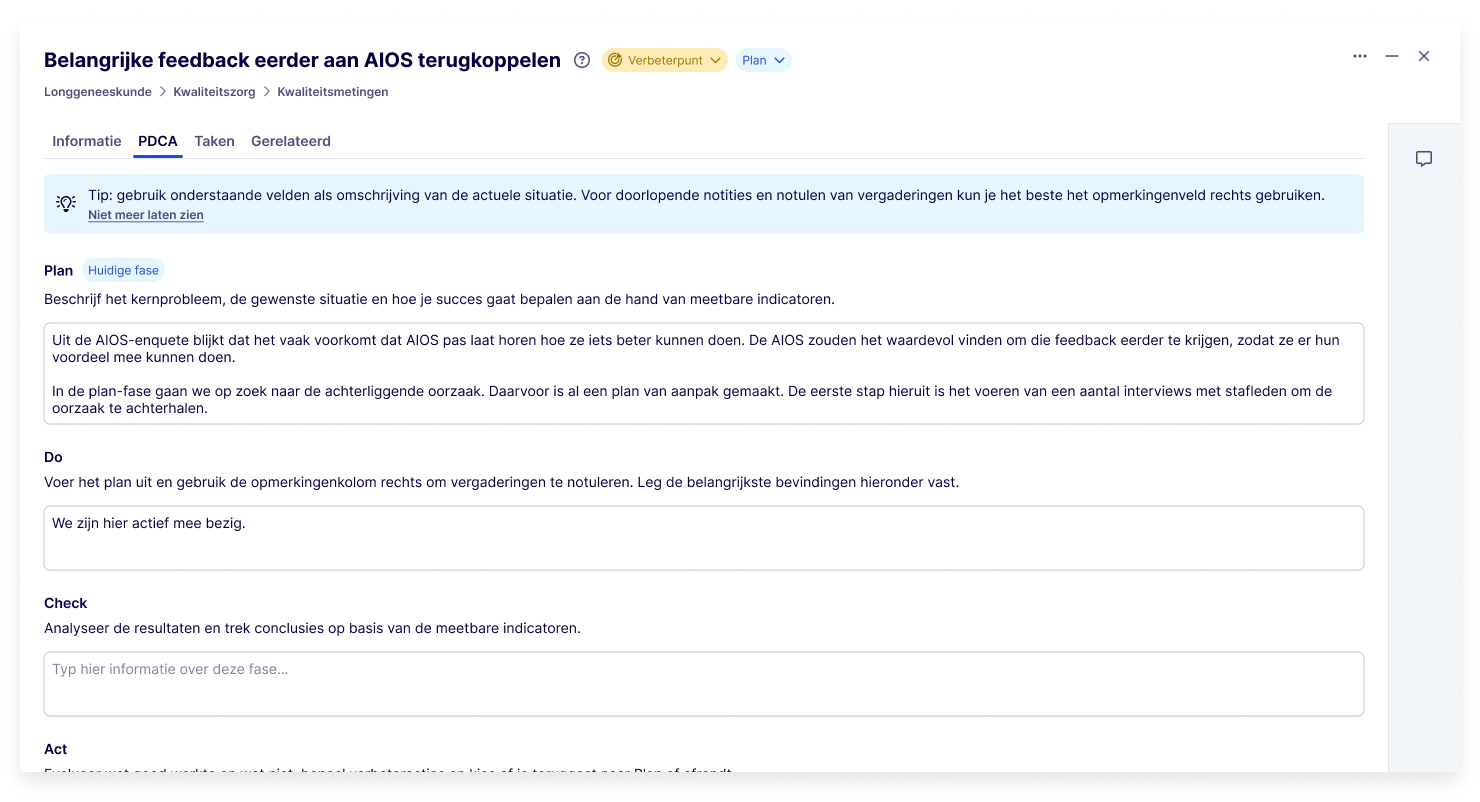Click the help question mark icon
1480x802 pixels.
(x=582, y=60)
